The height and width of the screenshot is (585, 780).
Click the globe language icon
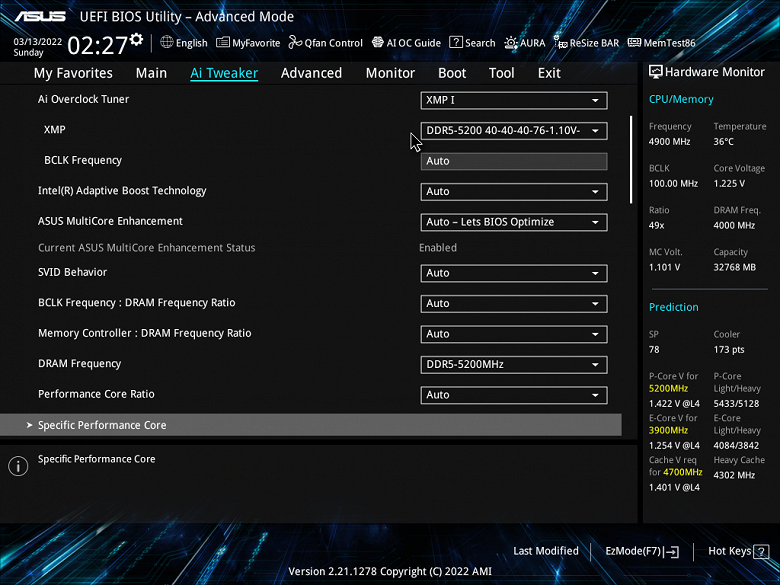(x=167, y=42)
